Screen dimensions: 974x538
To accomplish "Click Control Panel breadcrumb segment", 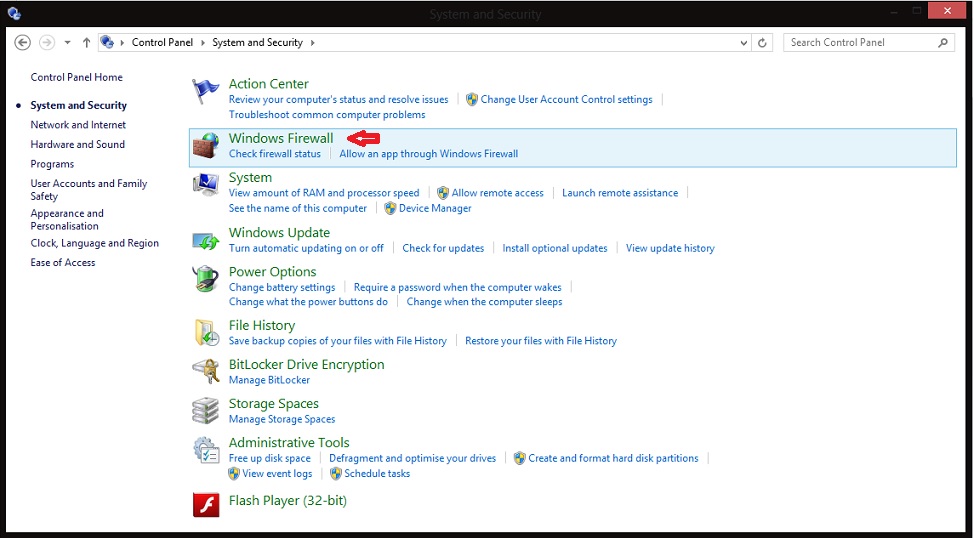I will tap(162, 42).
